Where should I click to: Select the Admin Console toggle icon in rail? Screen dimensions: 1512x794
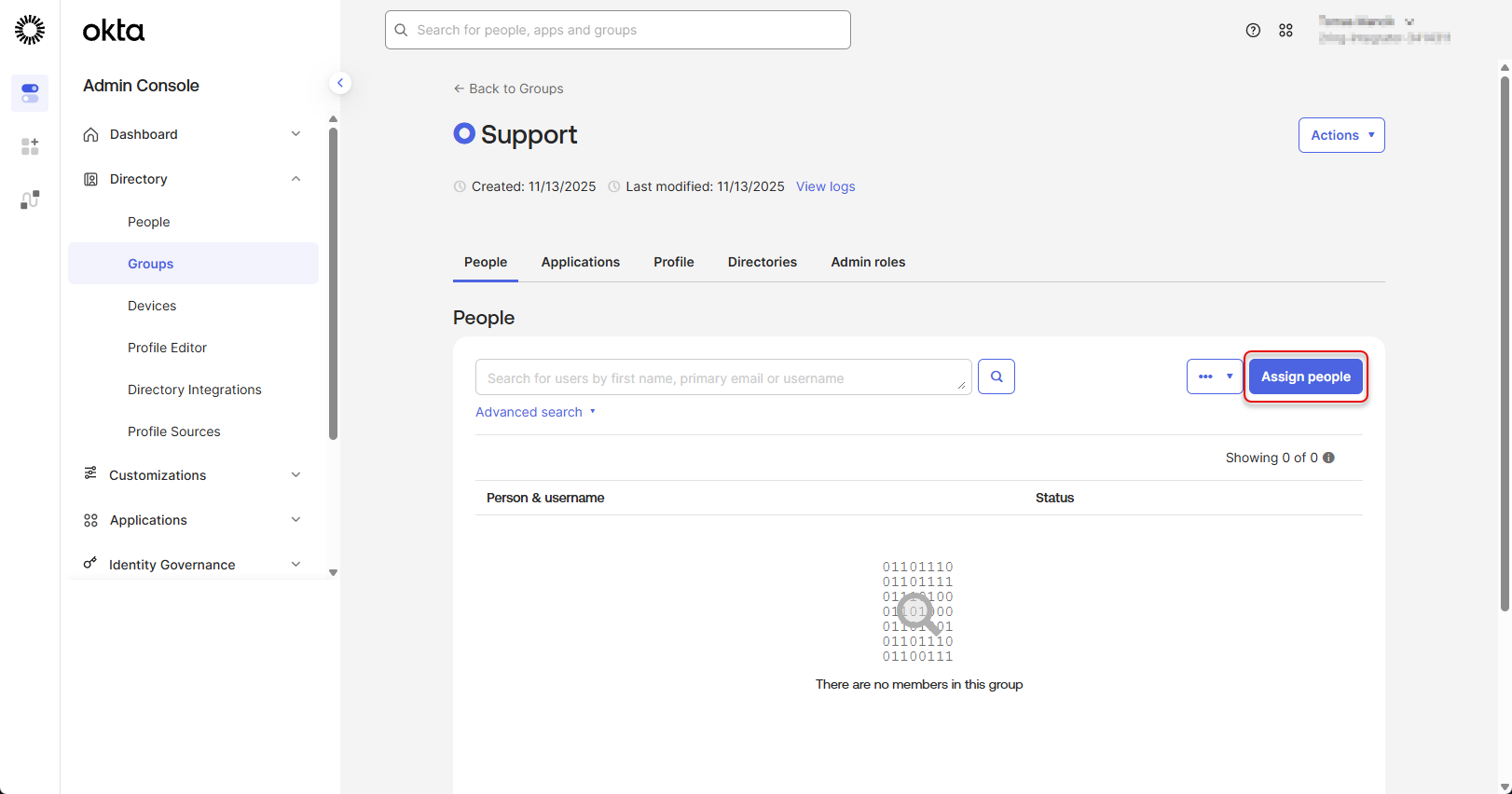(30, 93)
